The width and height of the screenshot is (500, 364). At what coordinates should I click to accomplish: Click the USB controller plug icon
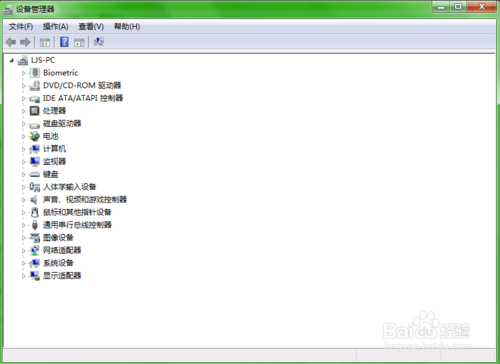[35, 225]
